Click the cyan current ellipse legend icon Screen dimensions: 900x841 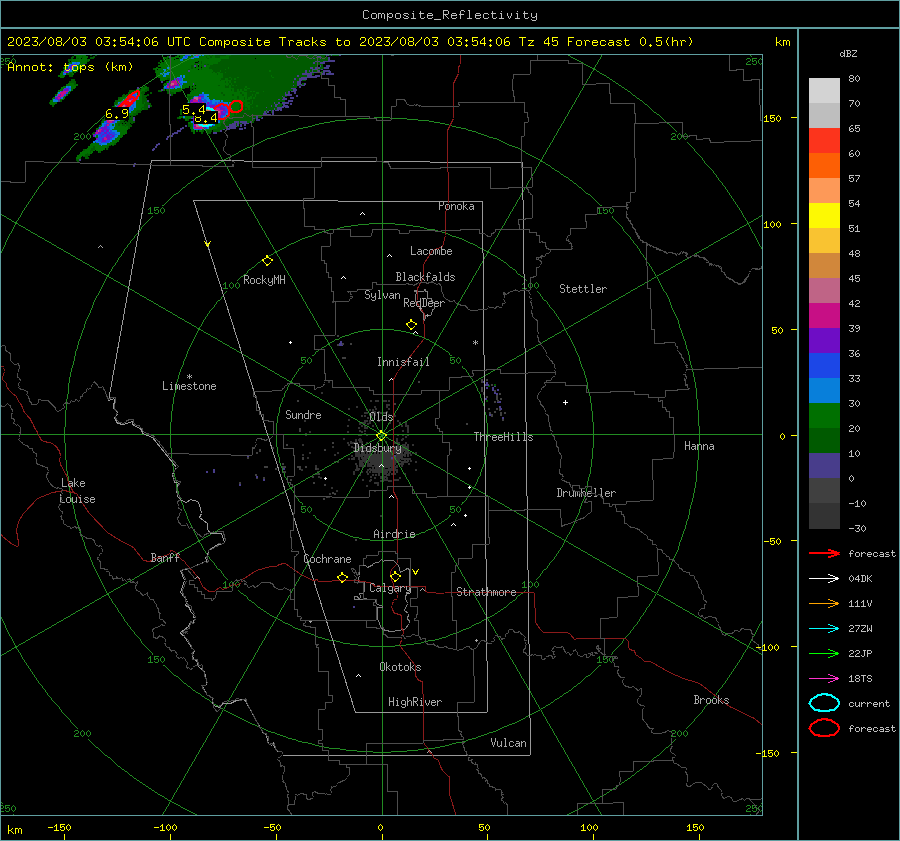click(x=824, y=703)
